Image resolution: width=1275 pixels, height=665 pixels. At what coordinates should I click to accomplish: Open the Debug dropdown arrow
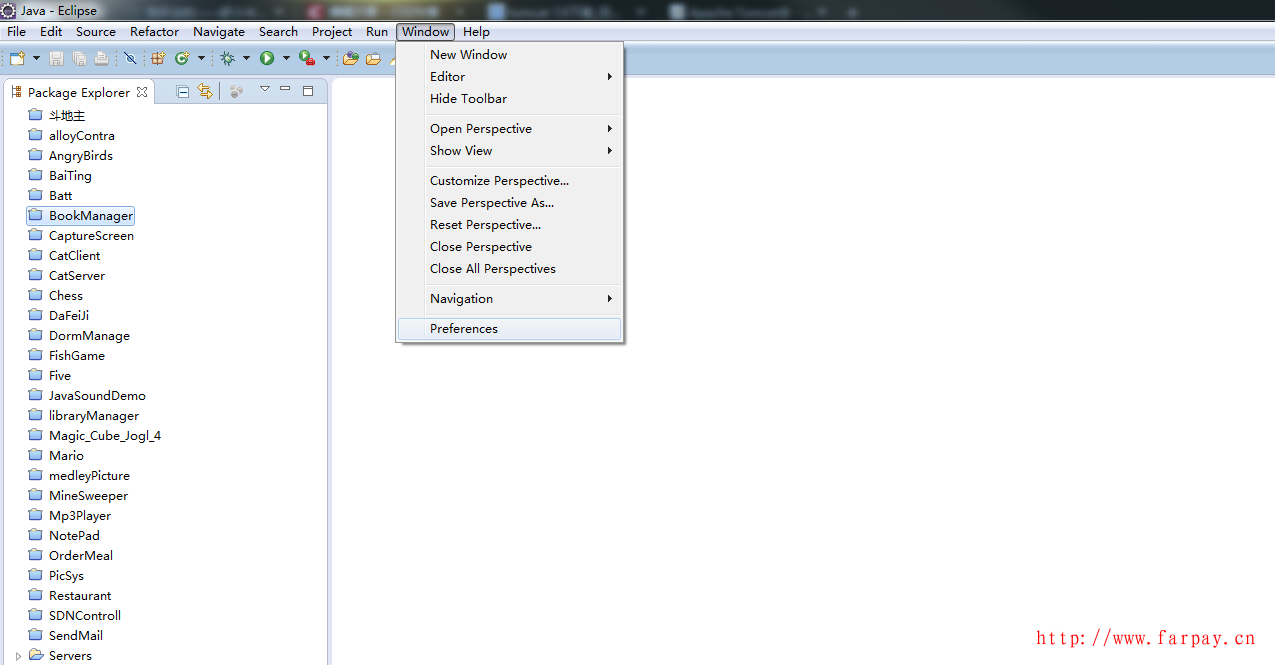(246, 59)
